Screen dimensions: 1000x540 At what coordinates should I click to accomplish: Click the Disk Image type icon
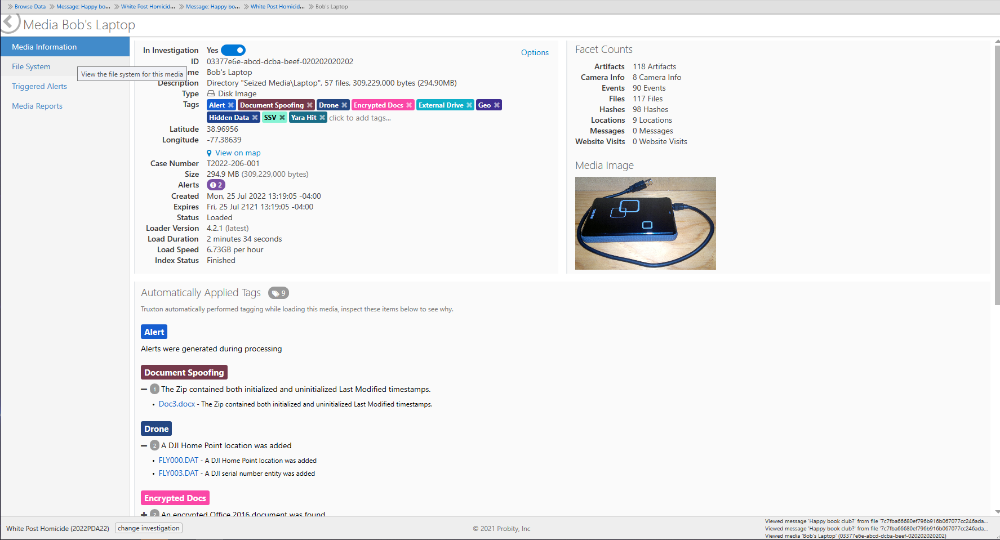click(x=210, y=93)
